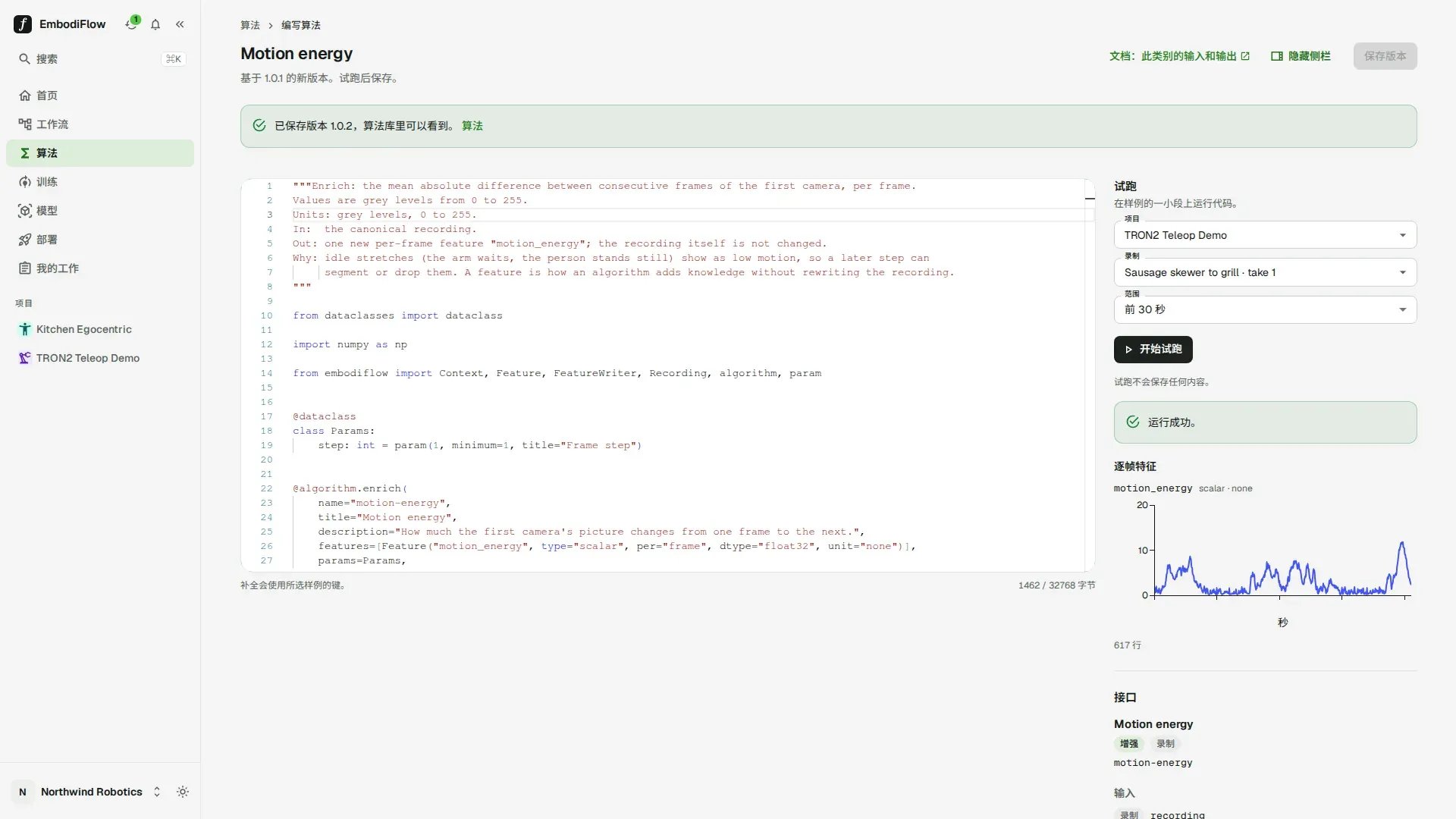Click 开始试跑 run button
This screenshot has height=819, width=1456.
tap(1153, 350)
